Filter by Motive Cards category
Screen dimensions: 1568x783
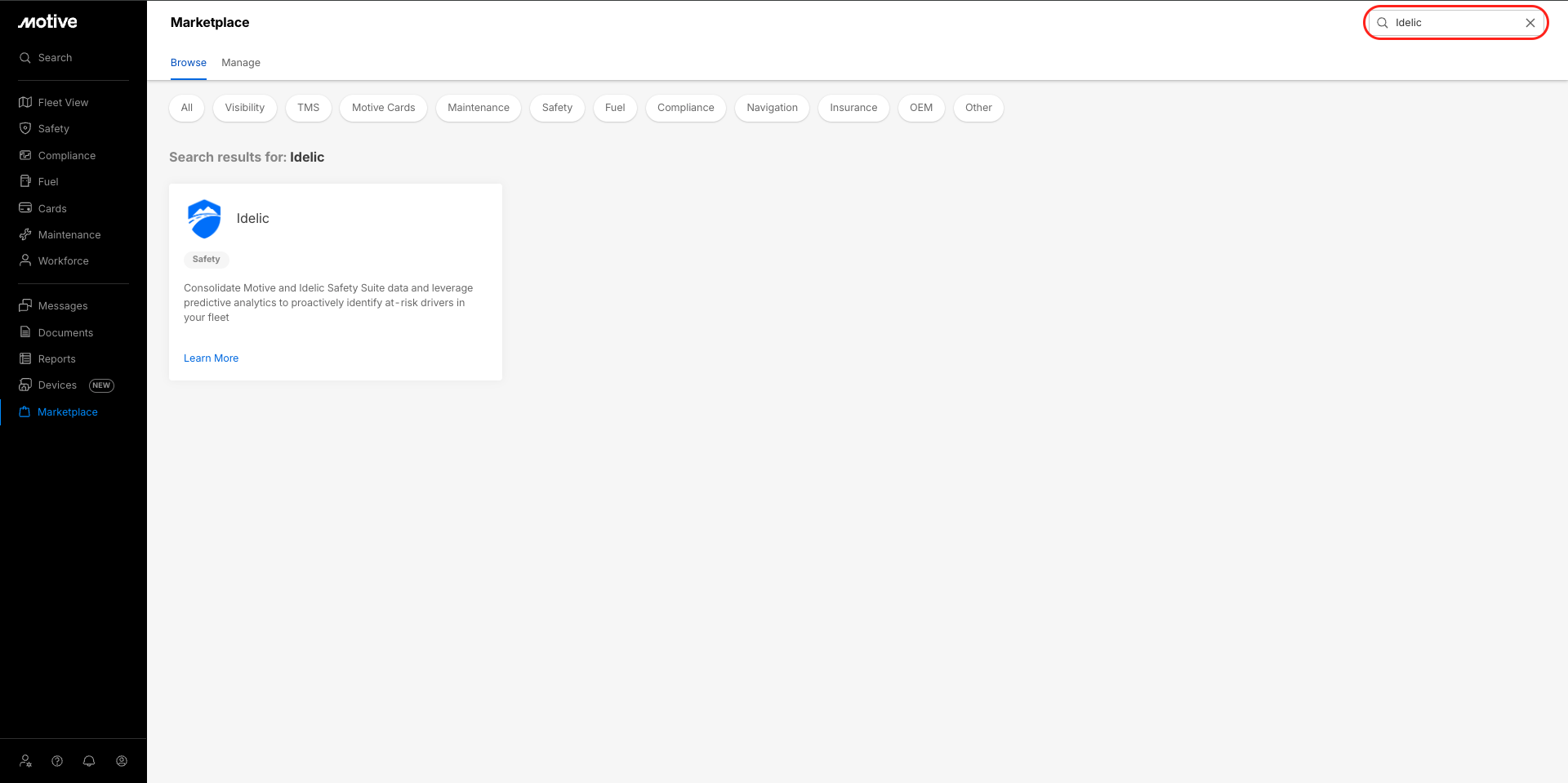coord(384,108)
